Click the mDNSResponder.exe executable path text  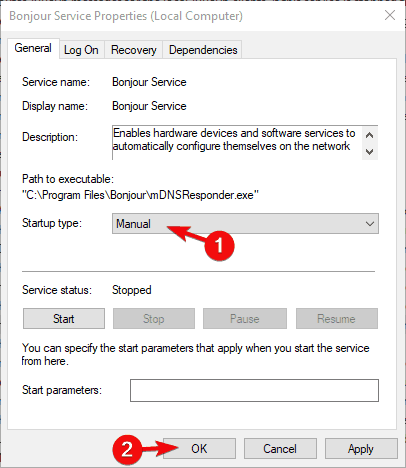(140, 195)
